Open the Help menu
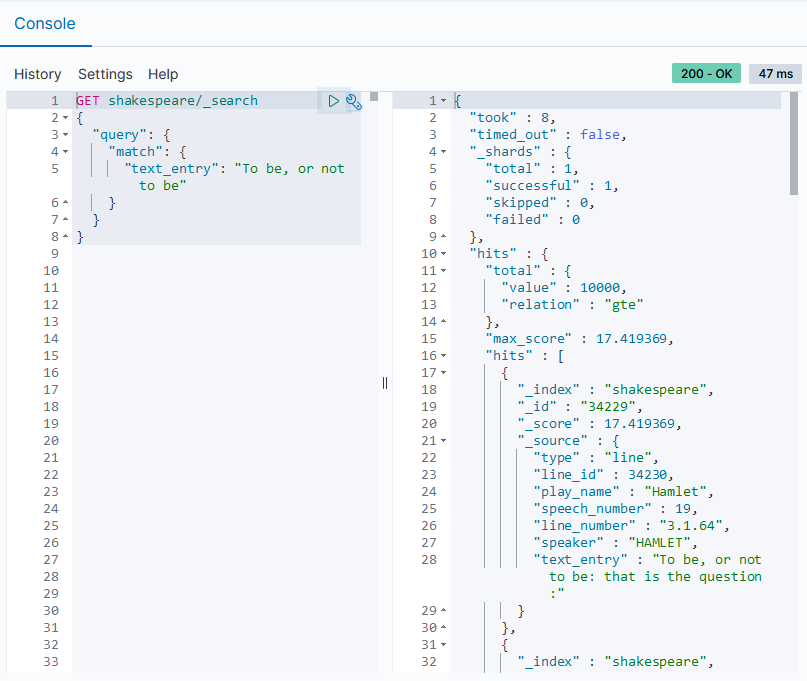 (162, 74)
